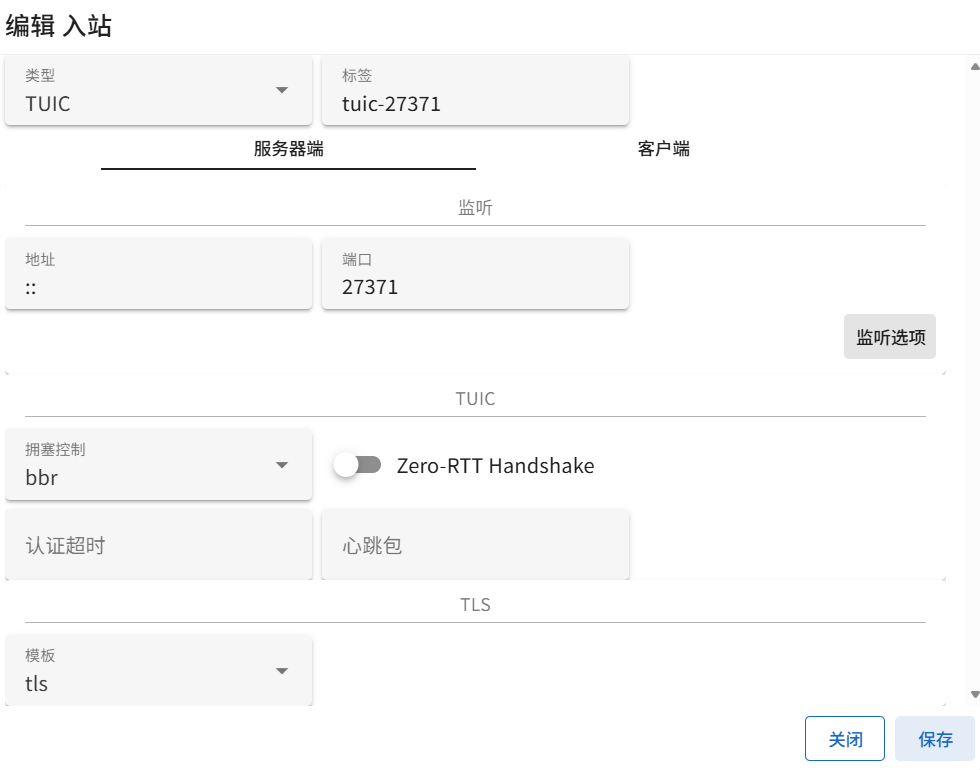Click the 心跳包 input field
The height and width of the screenshot is (770, 980).
(x=475, y=545)
